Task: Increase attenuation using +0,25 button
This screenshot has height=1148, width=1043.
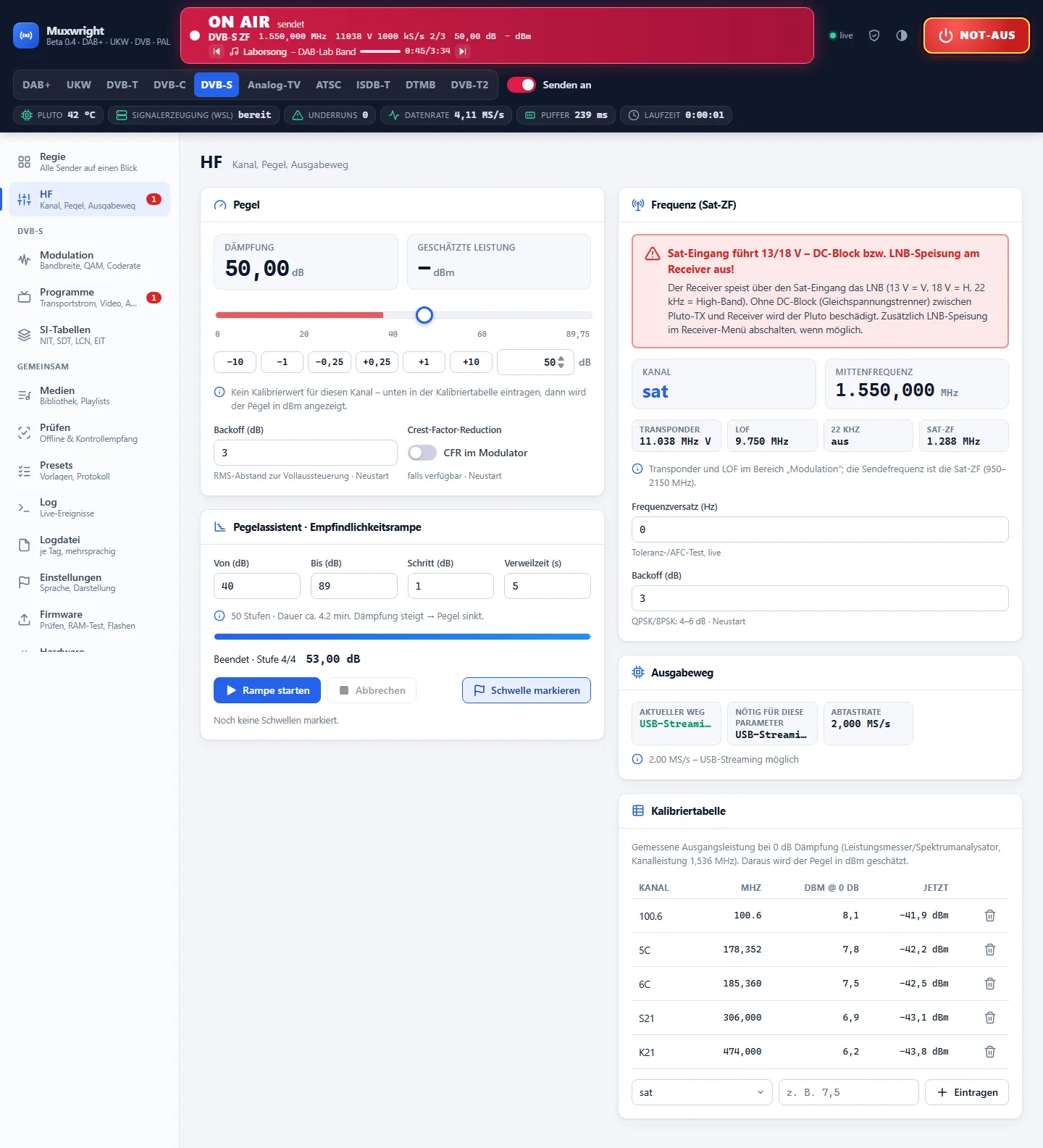Action: click(x=377, y=362)
